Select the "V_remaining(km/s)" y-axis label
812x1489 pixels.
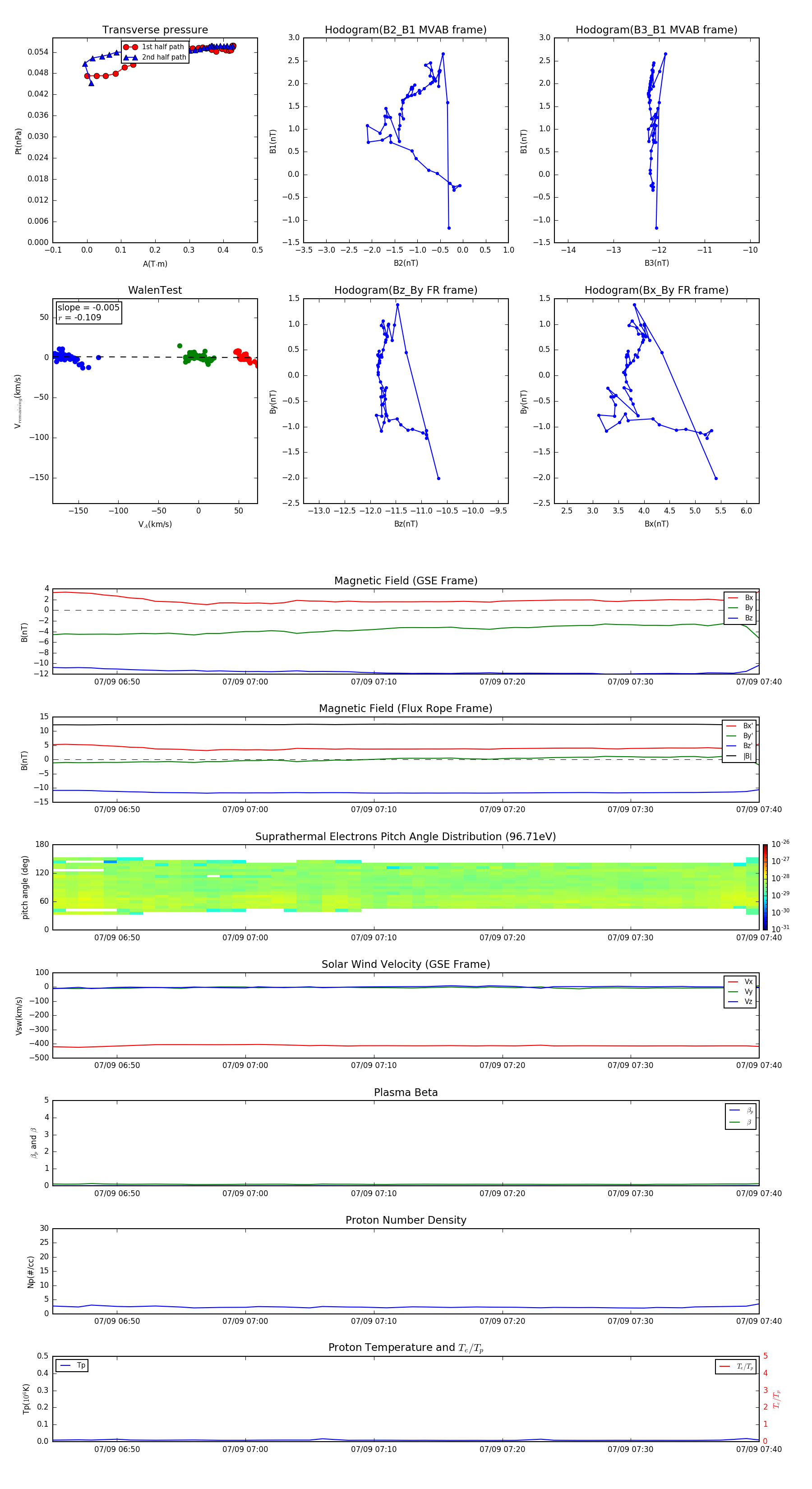click(18, 401)
